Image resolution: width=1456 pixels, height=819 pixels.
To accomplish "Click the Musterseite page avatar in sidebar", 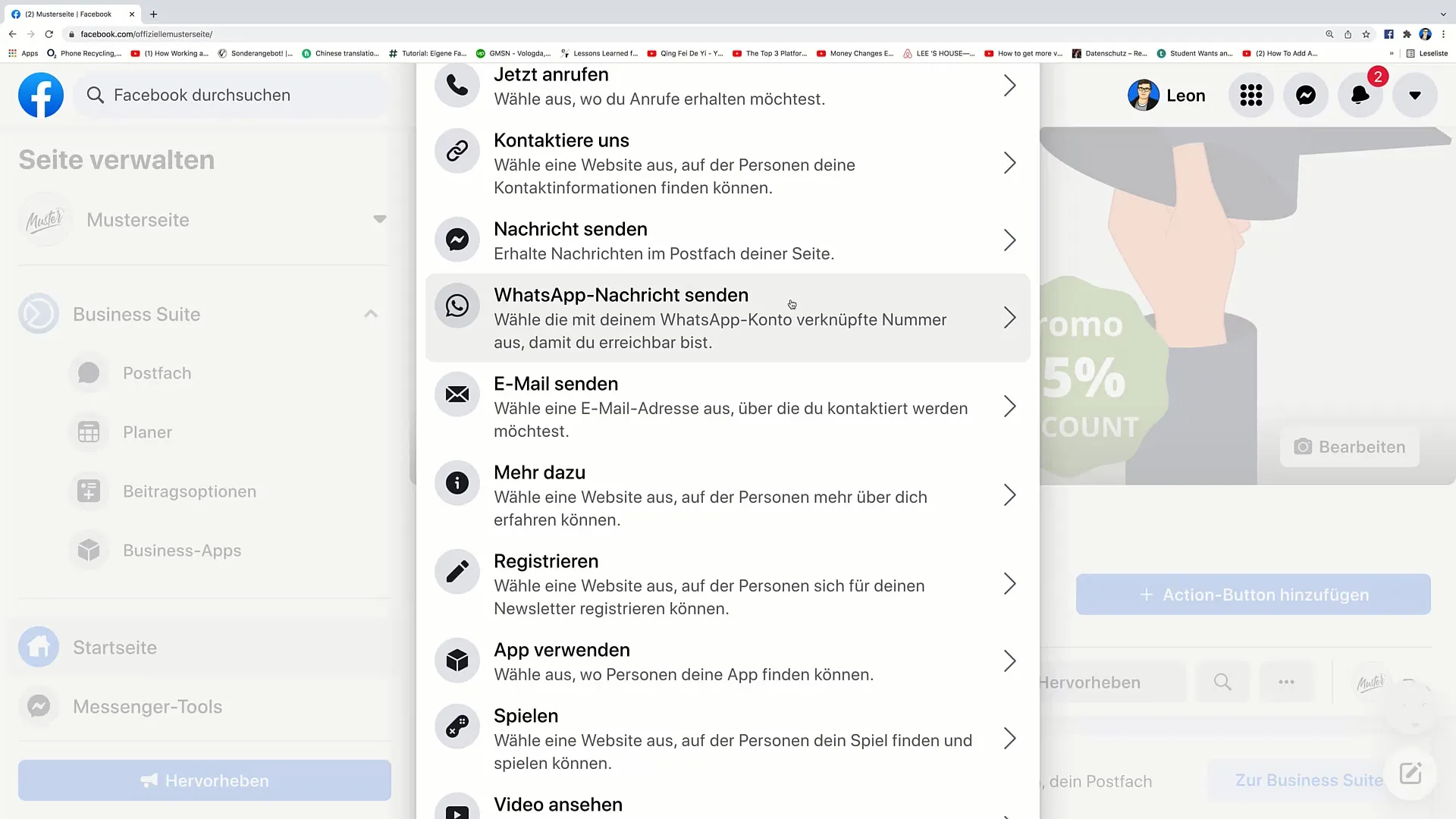I will tap(45, 220).
